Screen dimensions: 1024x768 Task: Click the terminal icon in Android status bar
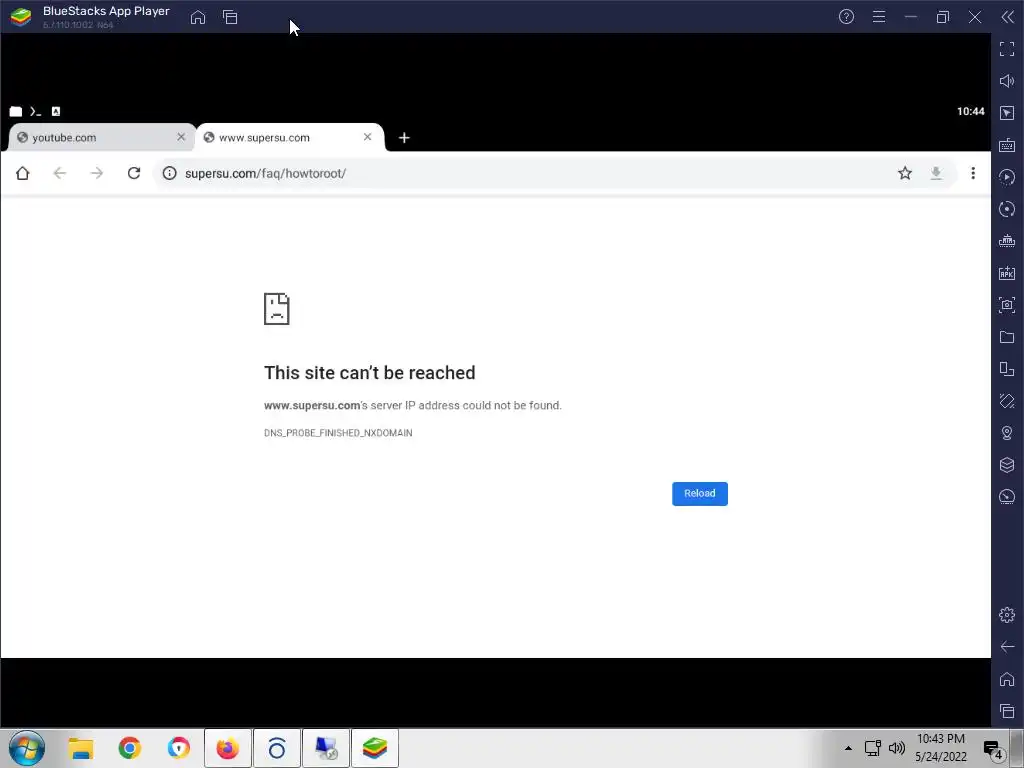(35, 112)
